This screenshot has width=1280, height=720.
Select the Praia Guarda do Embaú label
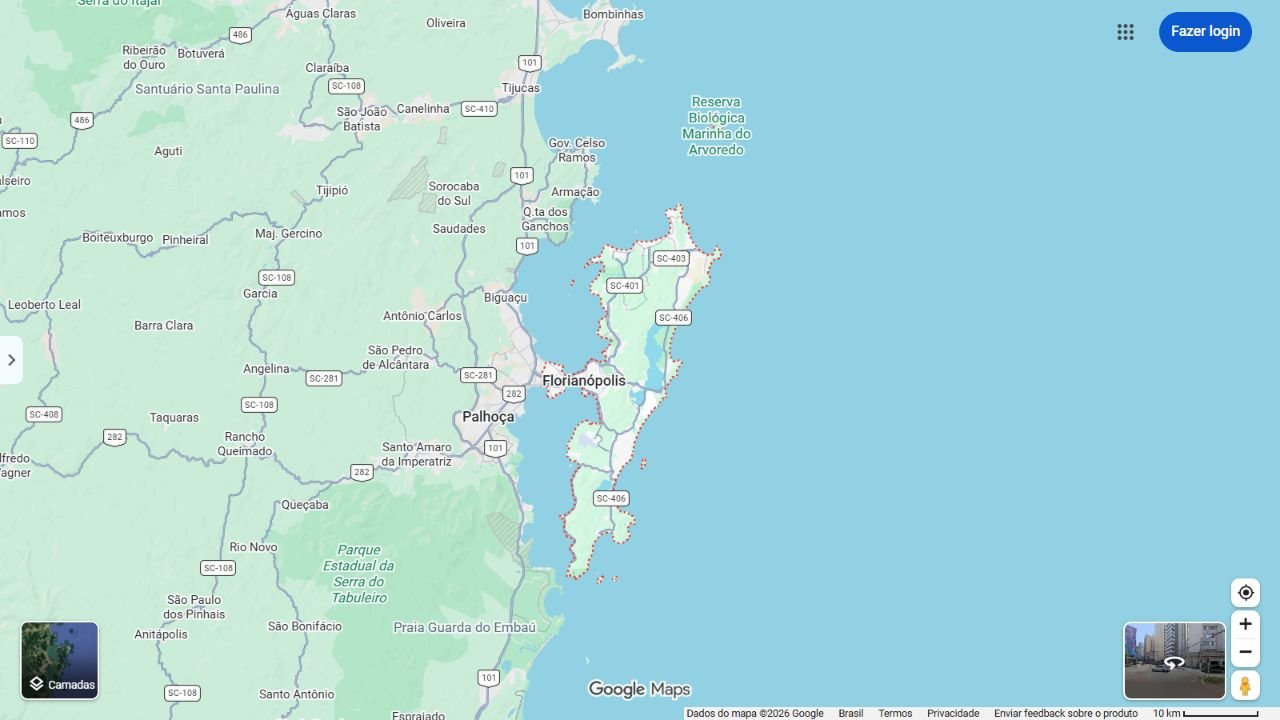coord(465,628)
